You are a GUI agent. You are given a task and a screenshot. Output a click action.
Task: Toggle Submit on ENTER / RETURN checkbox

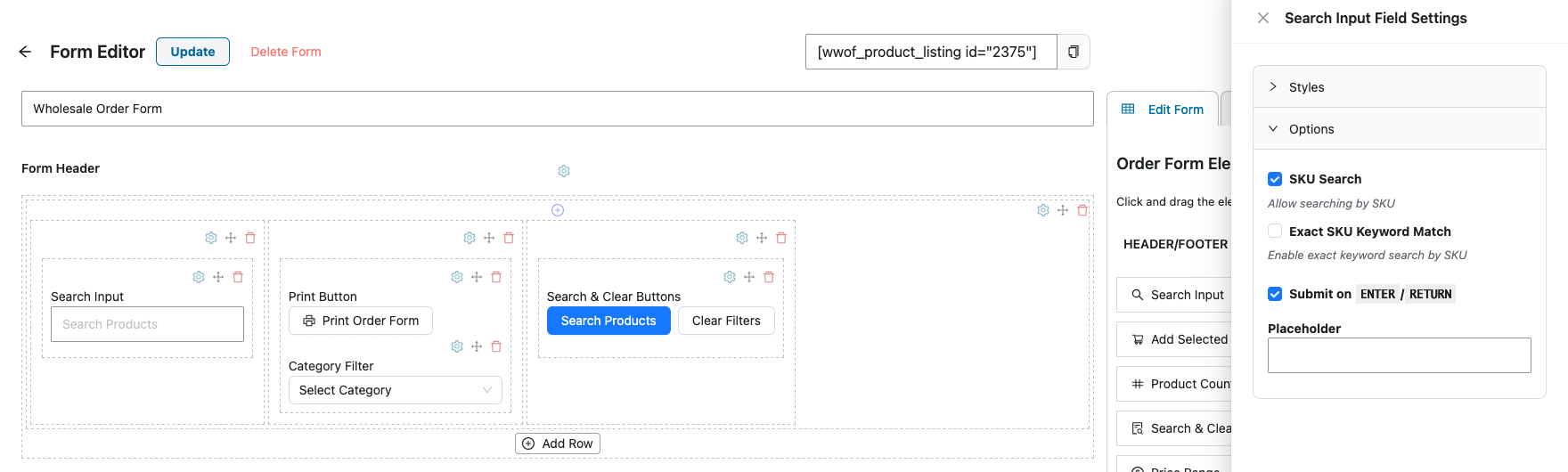click(x=1275, y=294)
